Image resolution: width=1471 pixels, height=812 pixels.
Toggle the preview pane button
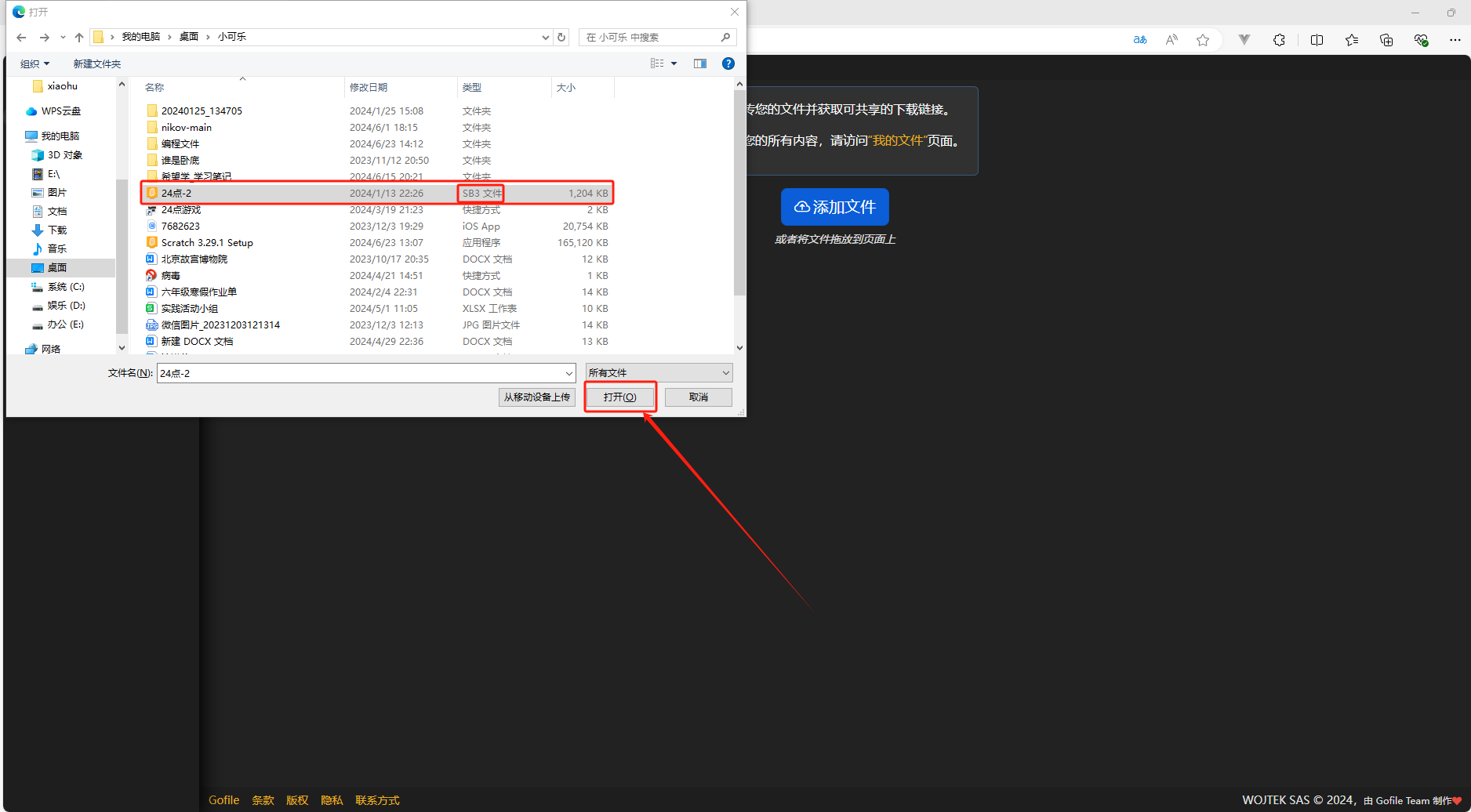coord(700,63)
